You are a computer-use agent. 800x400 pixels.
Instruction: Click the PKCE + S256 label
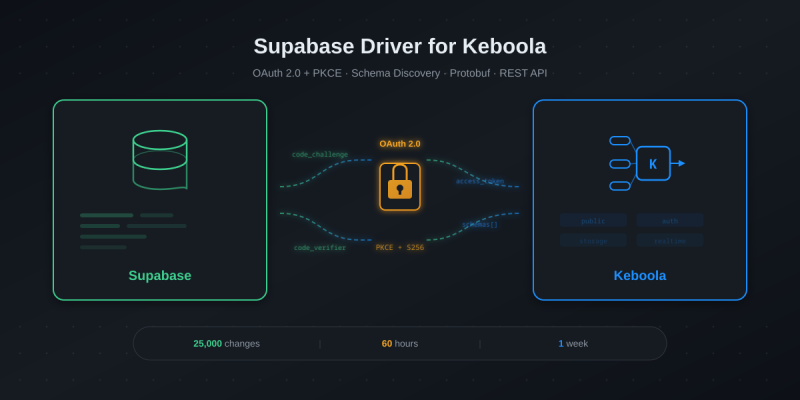(400, 248)
